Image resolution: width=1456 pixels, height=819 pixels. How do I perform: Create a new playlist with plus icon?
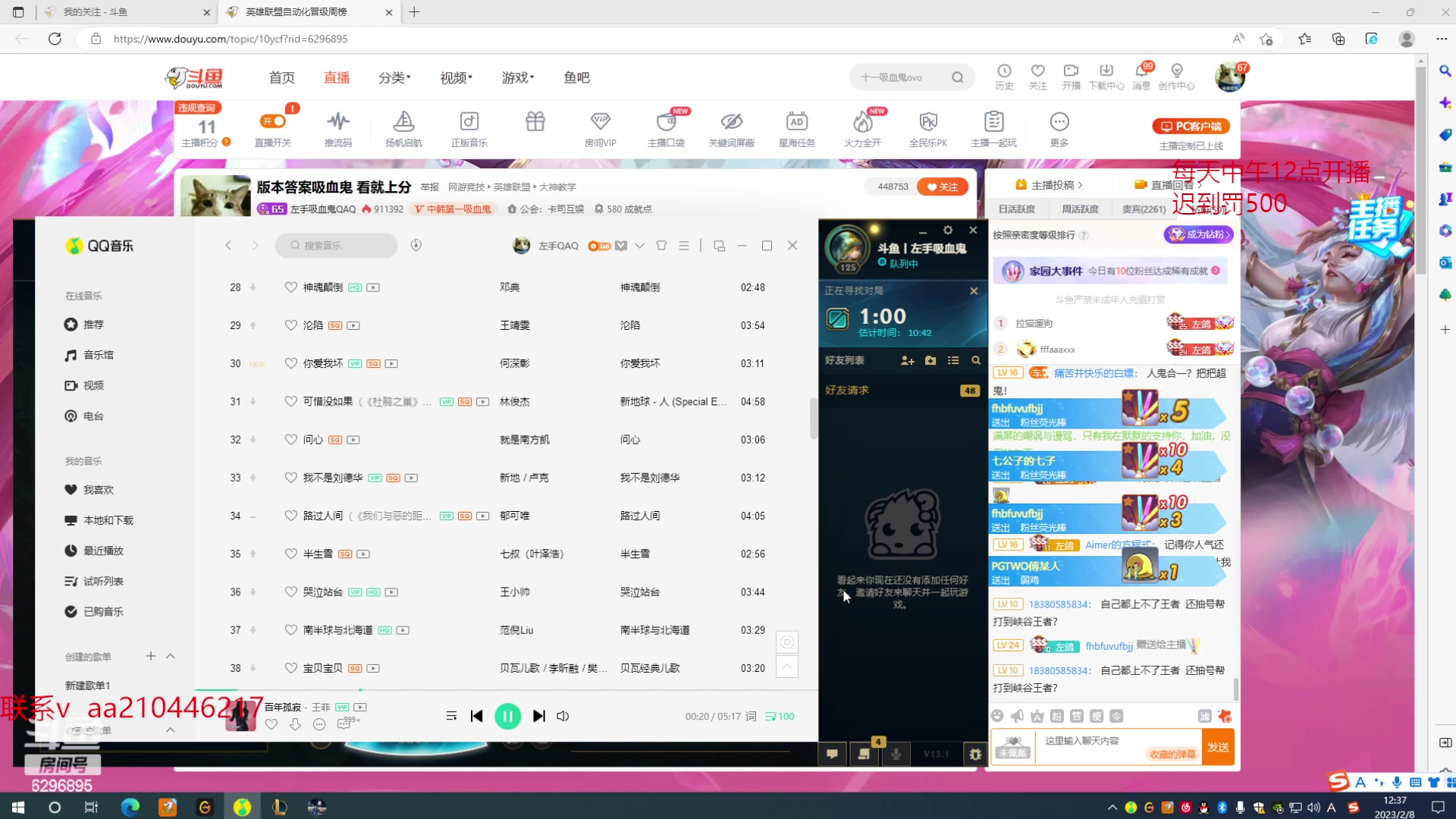point(151,656)
